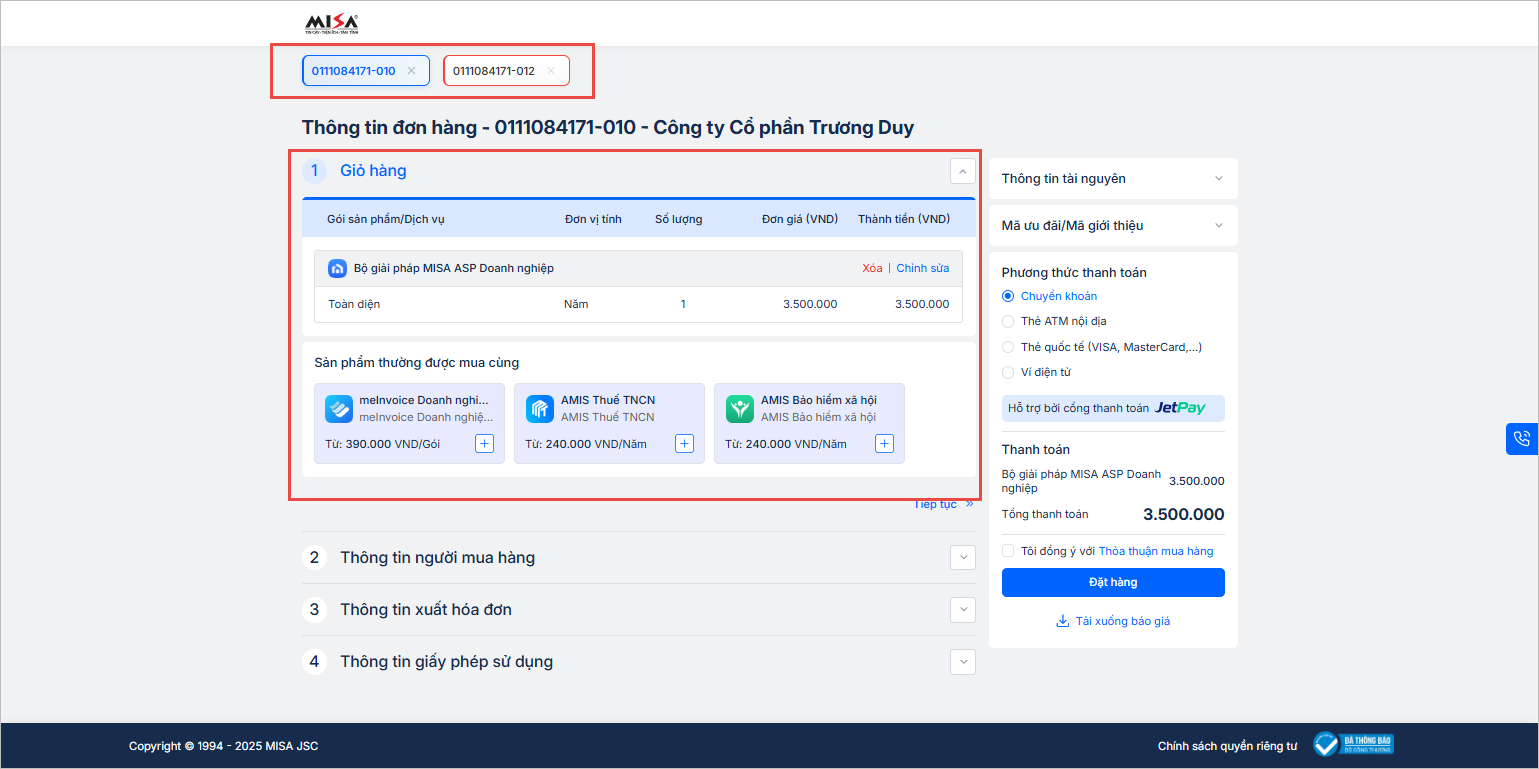Click the Sản phẩm thường được mua cùng heading

[417, 363]
